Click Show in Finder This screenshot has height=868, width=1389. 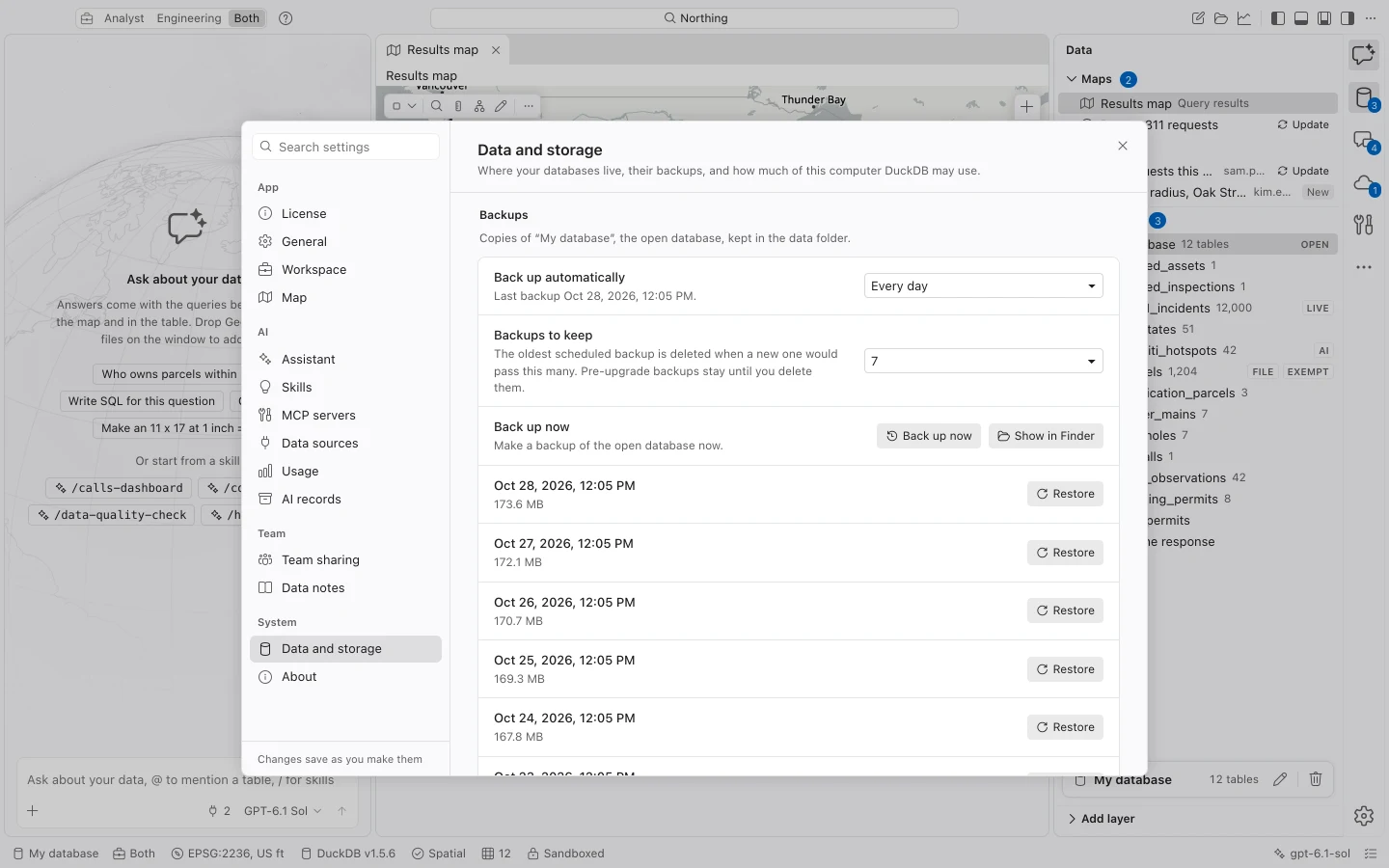tap(1046, 436)
